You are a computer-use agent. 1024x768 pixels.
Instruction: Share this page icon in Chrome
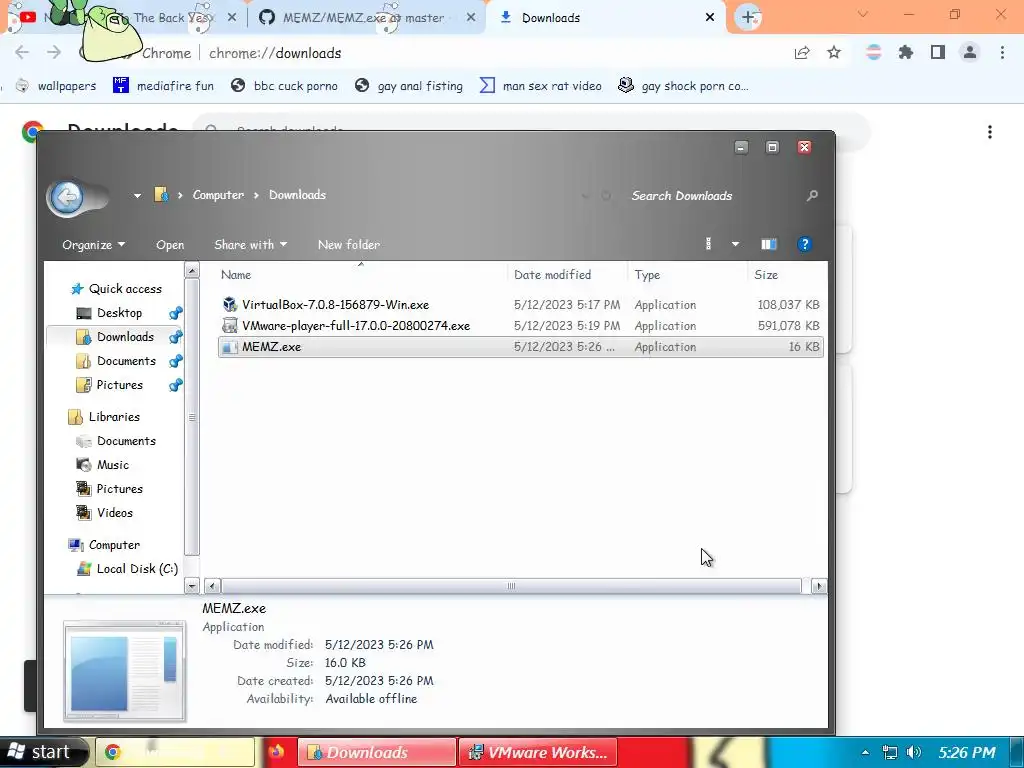tap(802, 52)
